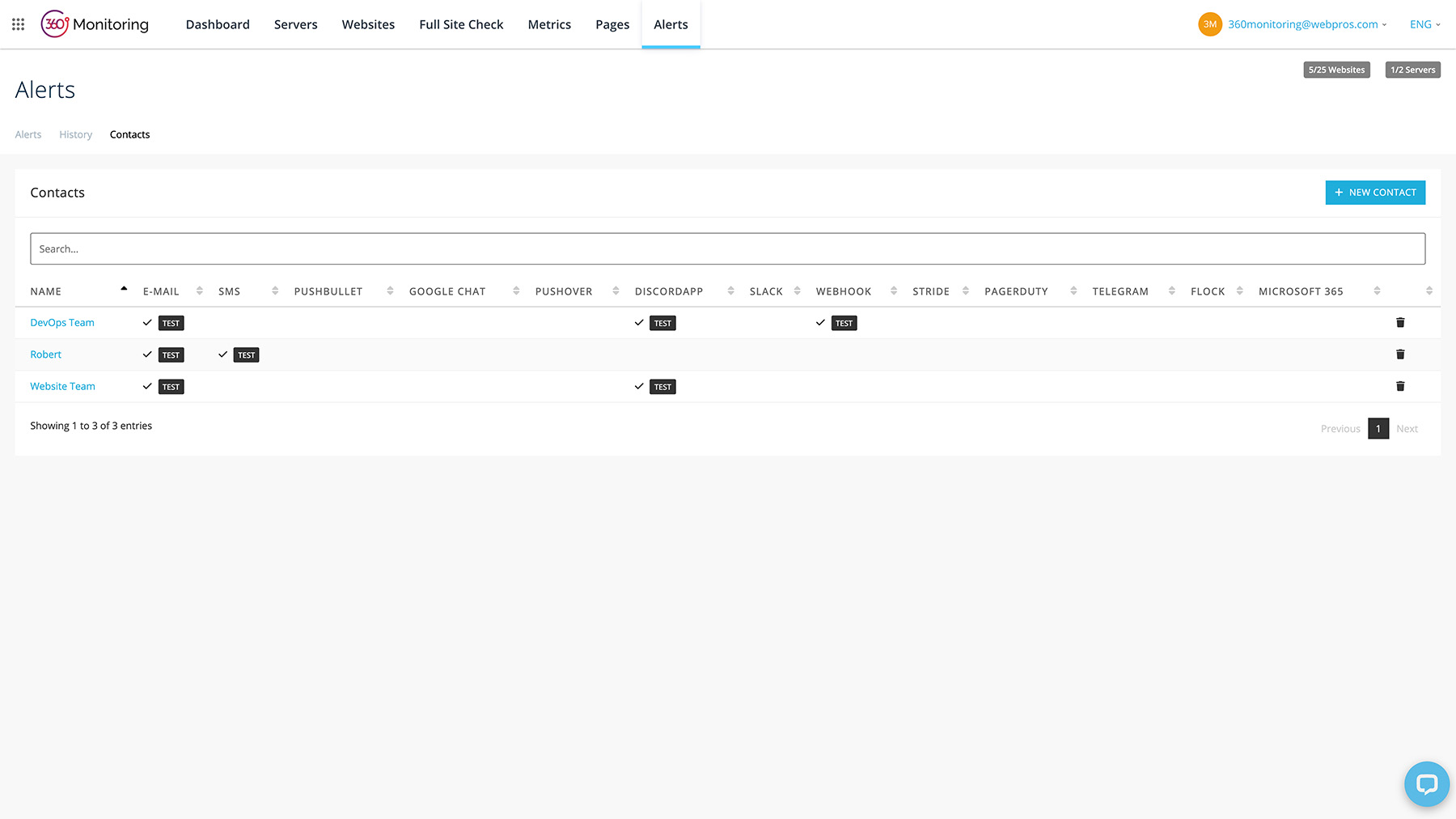Click the Next pagination link
Screen dimensions: 1456x819
[x=1407, y=429]
